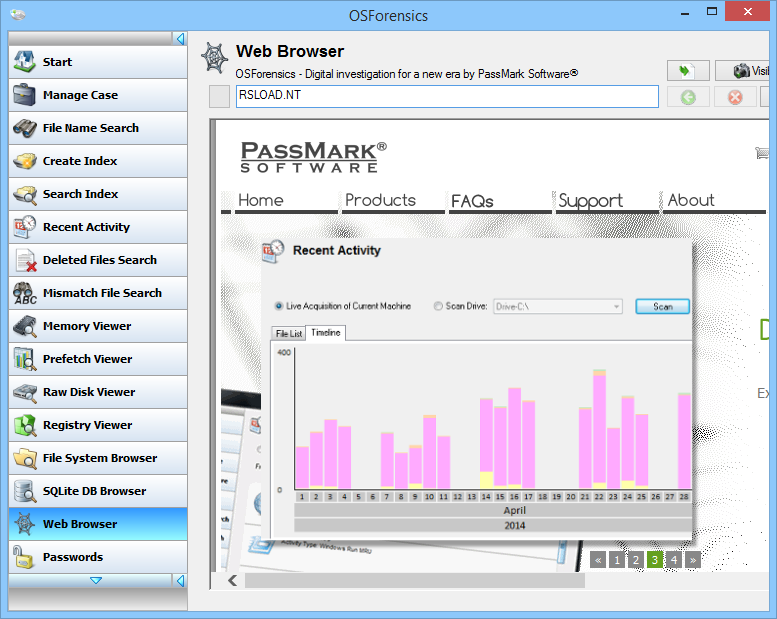Open Support menu on PassMark page
Image resolution: width=777 pixels, height=619 pixels.
pyautogui.click(x=590, y=201)
